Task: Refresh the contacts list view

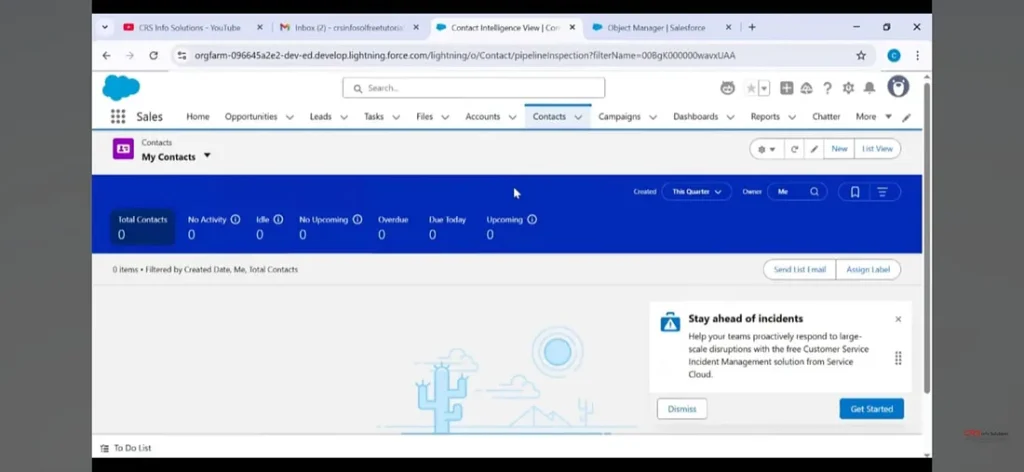Action: point(794,149)
